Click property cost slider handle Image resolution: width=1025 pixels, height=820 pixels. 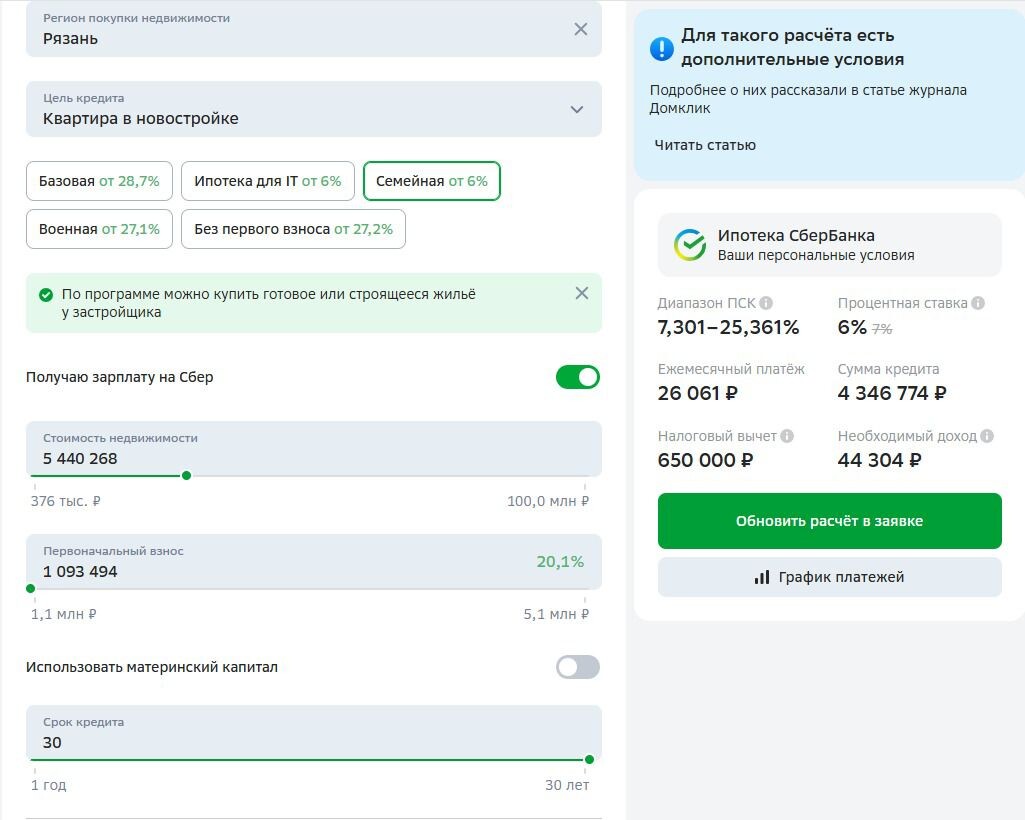[186, 475]
